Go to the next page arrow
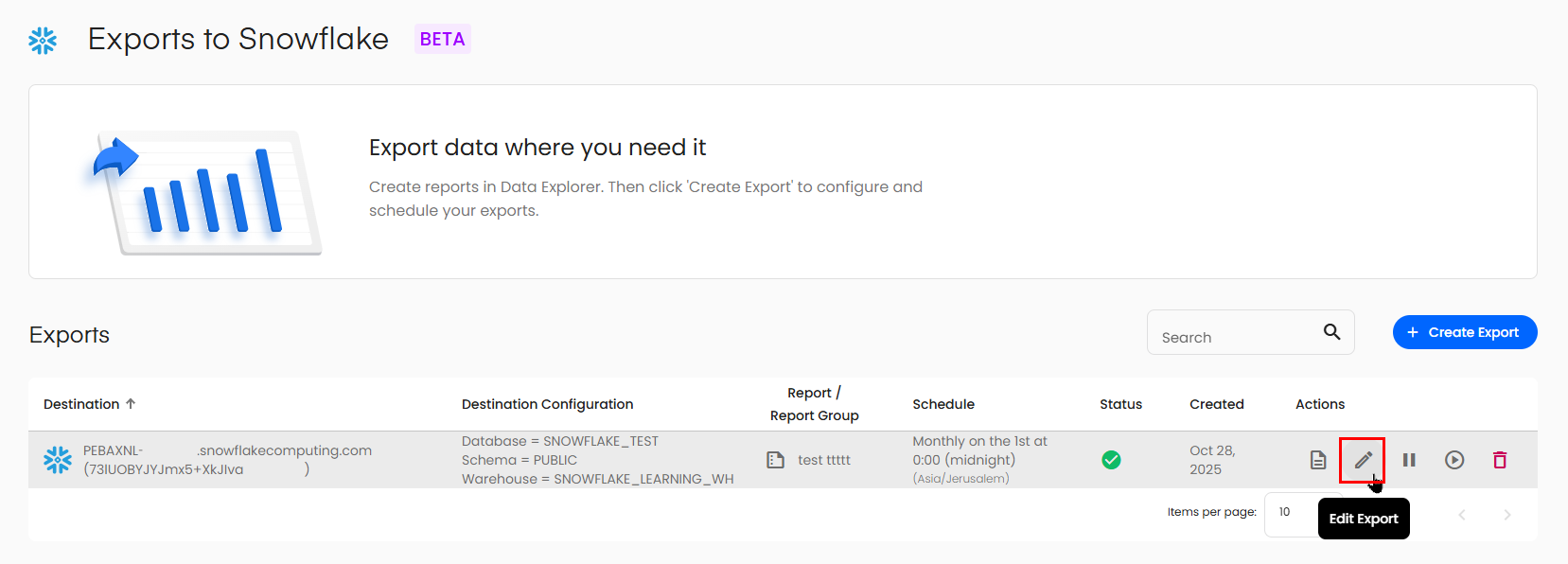 [x=1506, y=515]
